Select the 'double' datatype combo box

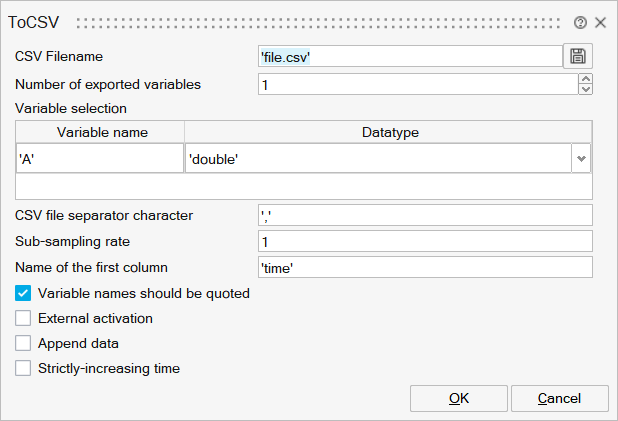378,158
